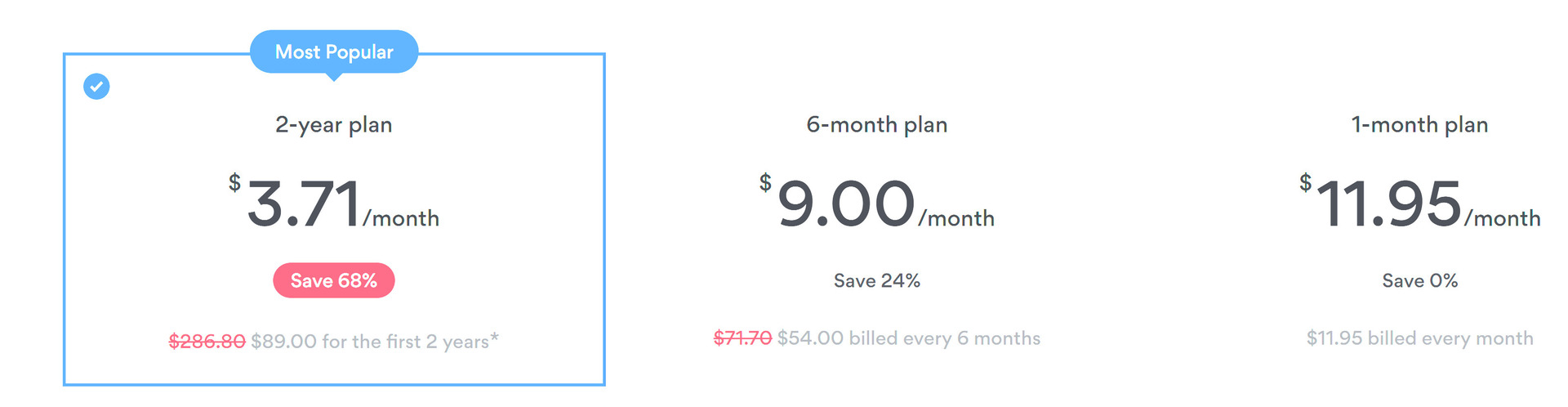1568x407 pixels.
Task: Click the Save 0% label
Action: click(1419, 280)
